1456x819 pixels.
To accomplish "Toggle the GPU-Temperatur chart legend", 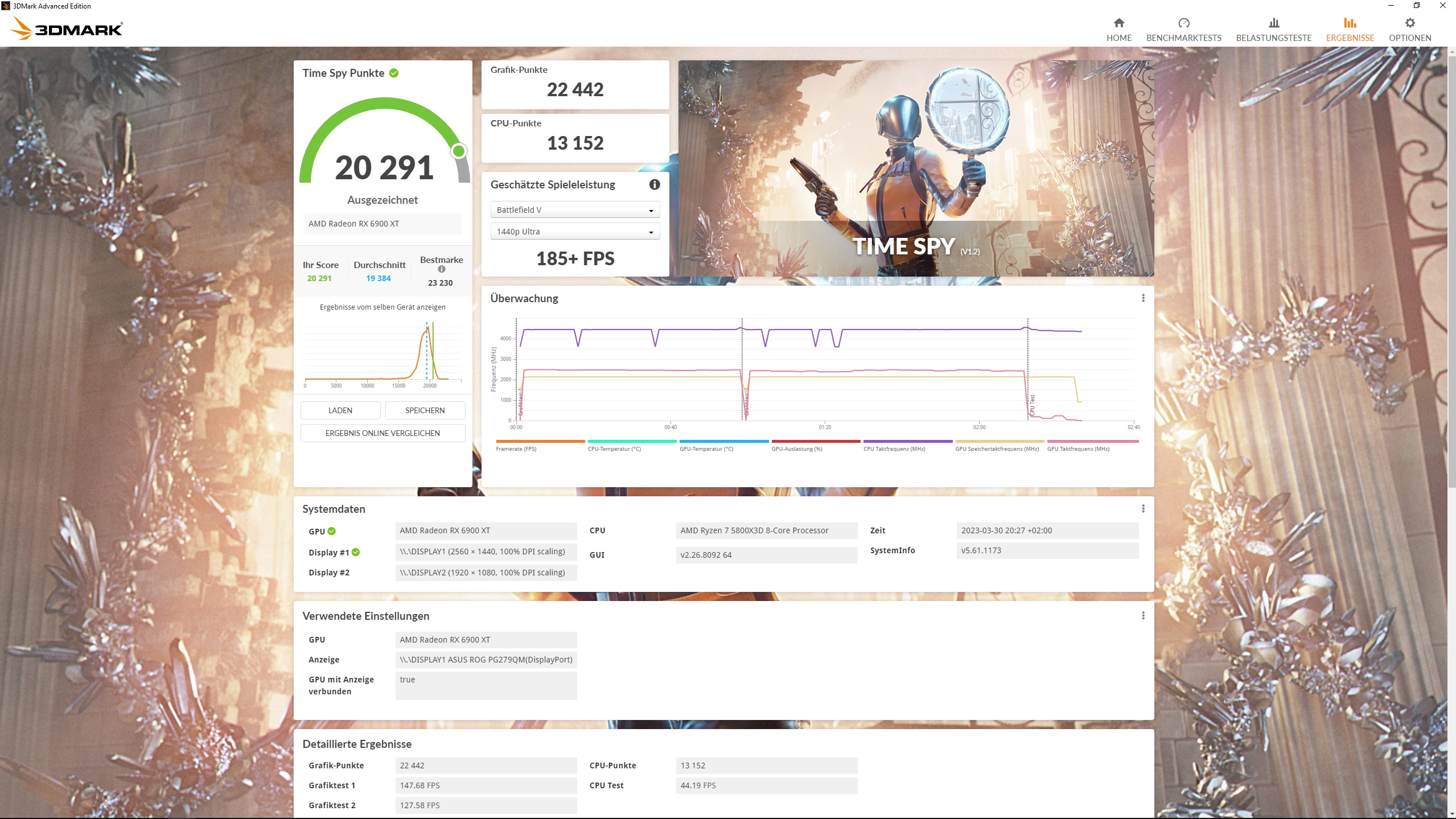I will coord(706,448).
